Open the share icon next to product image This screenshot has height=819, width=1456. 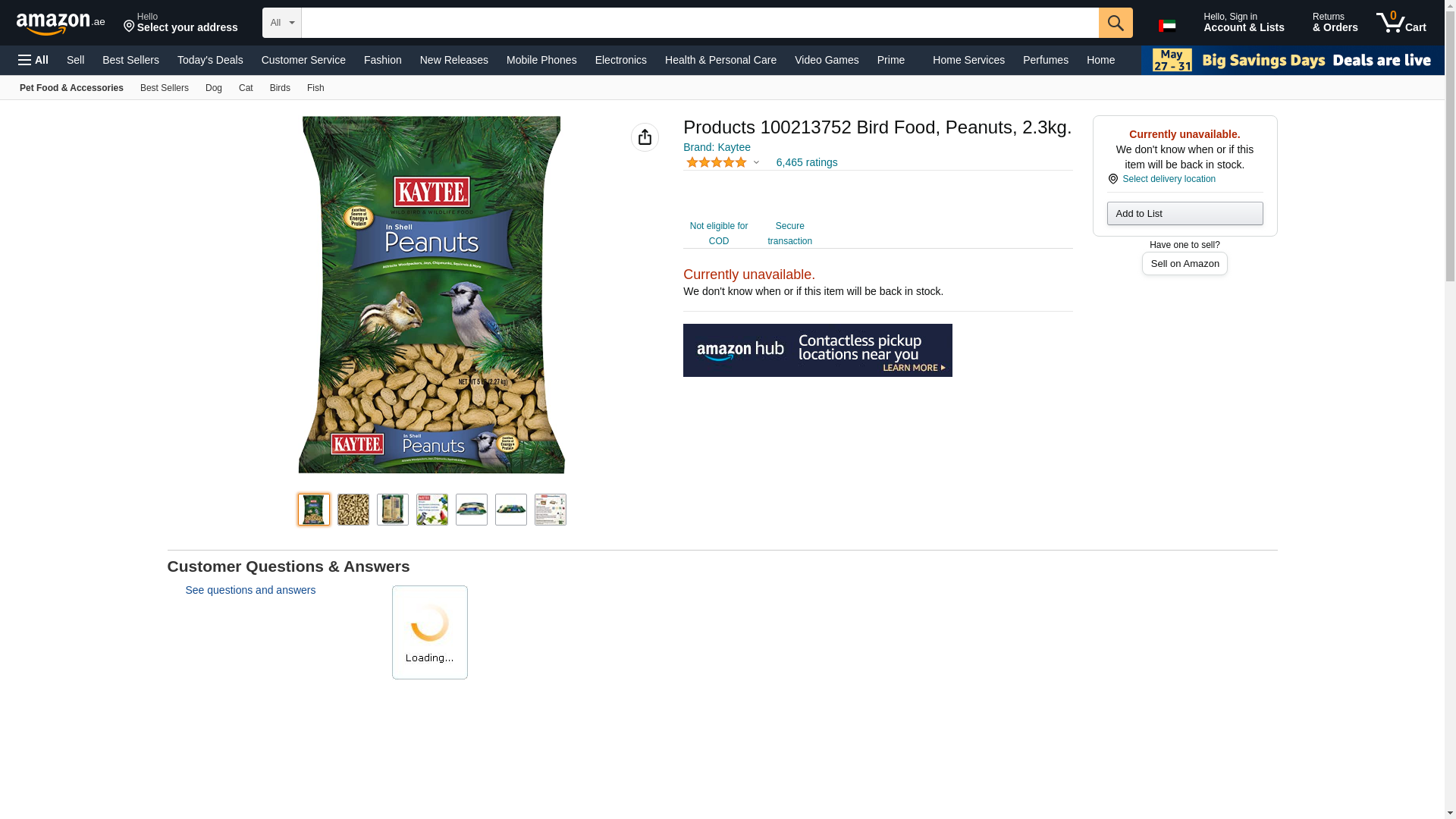[645, 137]
